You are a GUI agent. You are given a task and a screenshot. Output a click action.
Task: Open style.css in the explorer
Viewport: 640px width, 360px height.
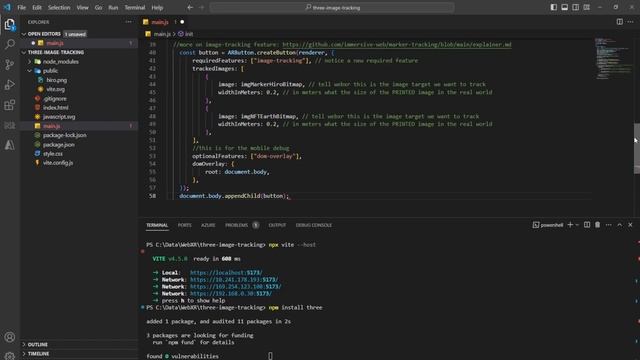click(53, 153)
